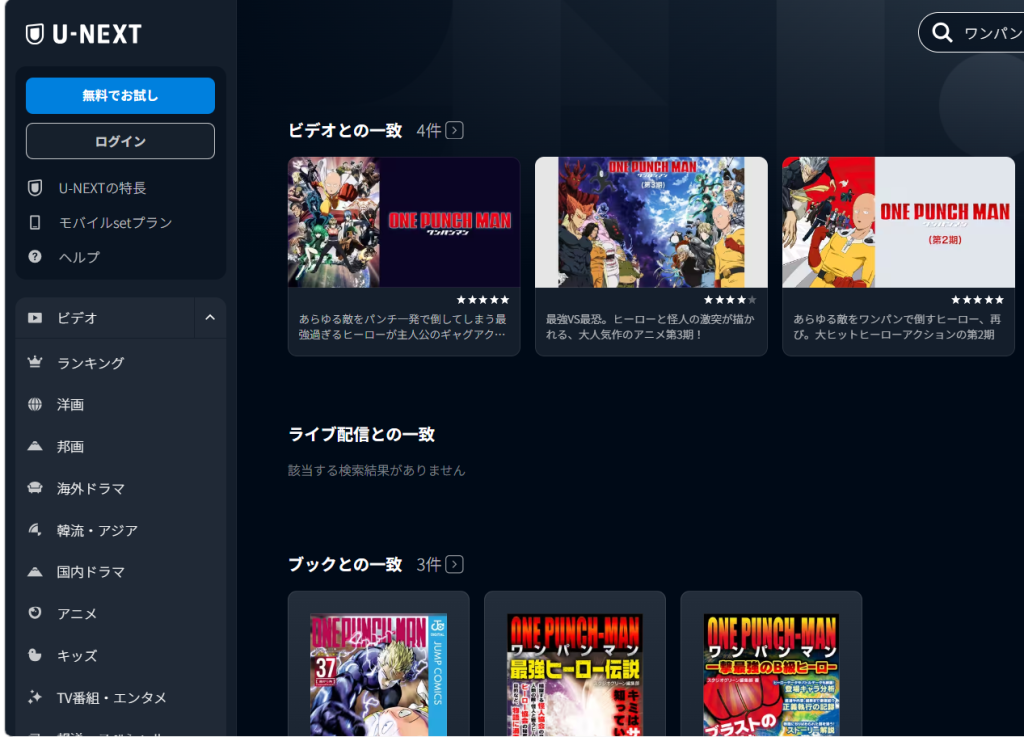Click the round icon beside アニメ

point(35,613)
